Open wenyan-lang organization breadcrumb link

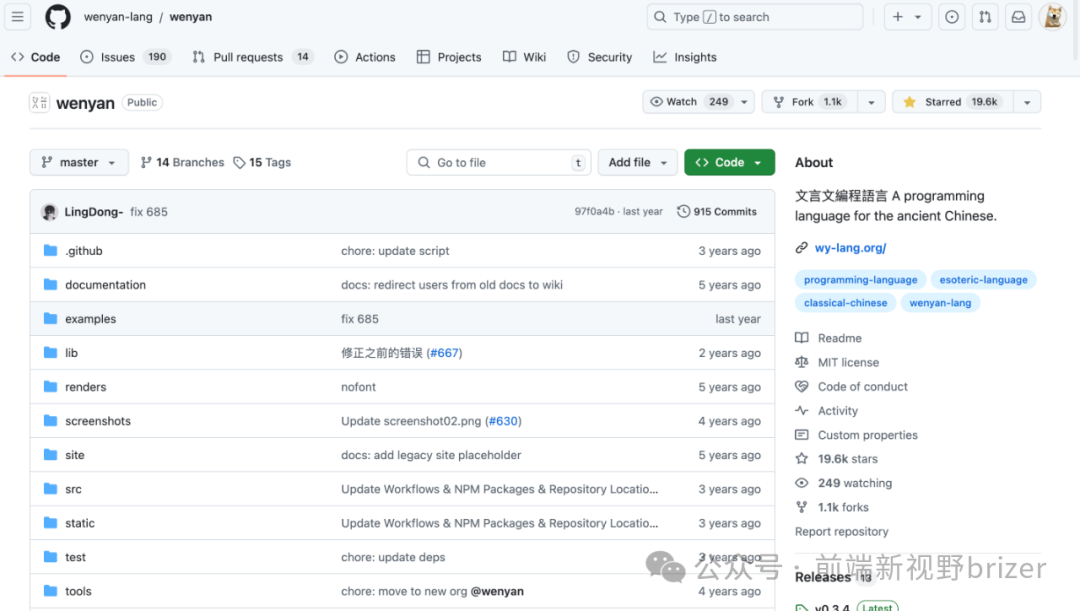(118, 17)
